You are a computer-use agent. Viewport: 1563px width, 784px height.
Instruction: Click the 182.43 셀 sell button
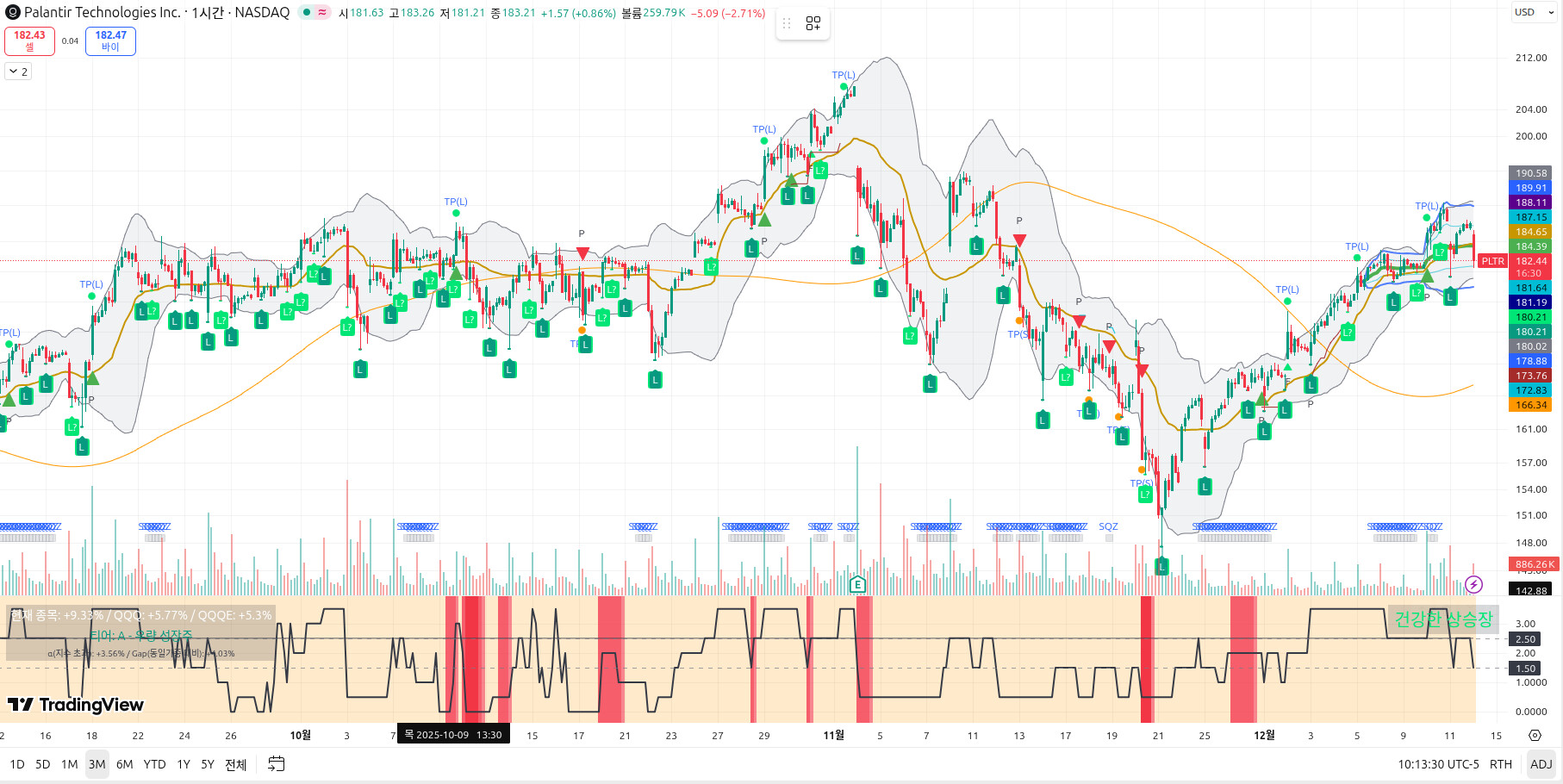coord(29,40)
